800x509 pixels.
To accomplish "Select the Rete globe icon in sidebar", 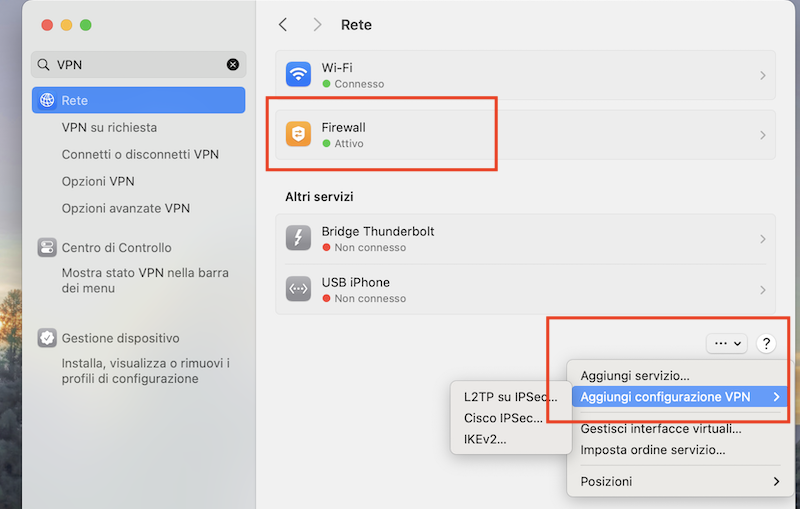I will point(47,101).
